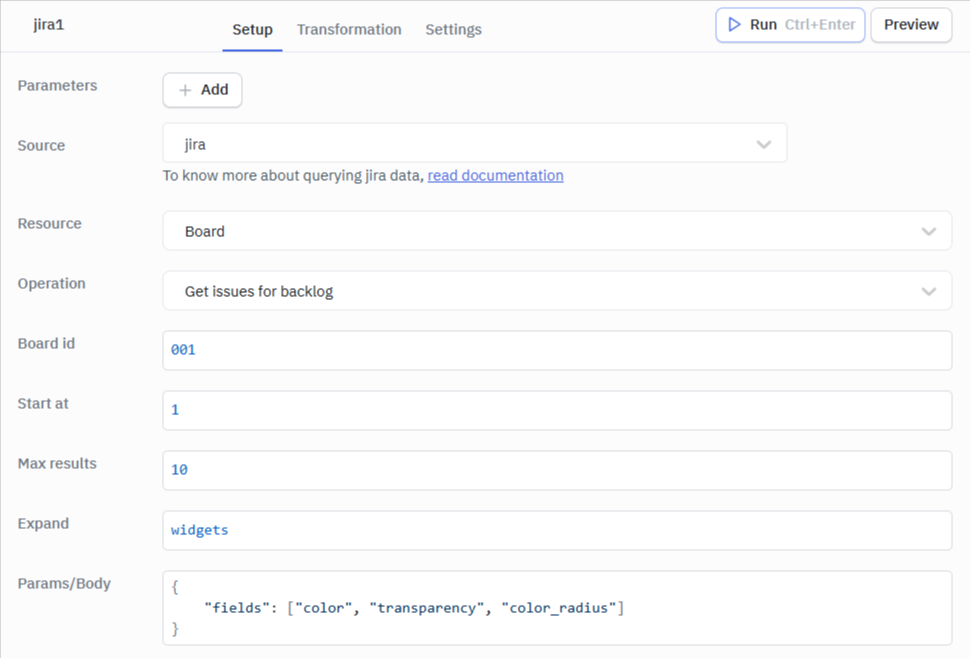Open the Preview button
Viewport: 970px width, 658px height.
(911, 25)
